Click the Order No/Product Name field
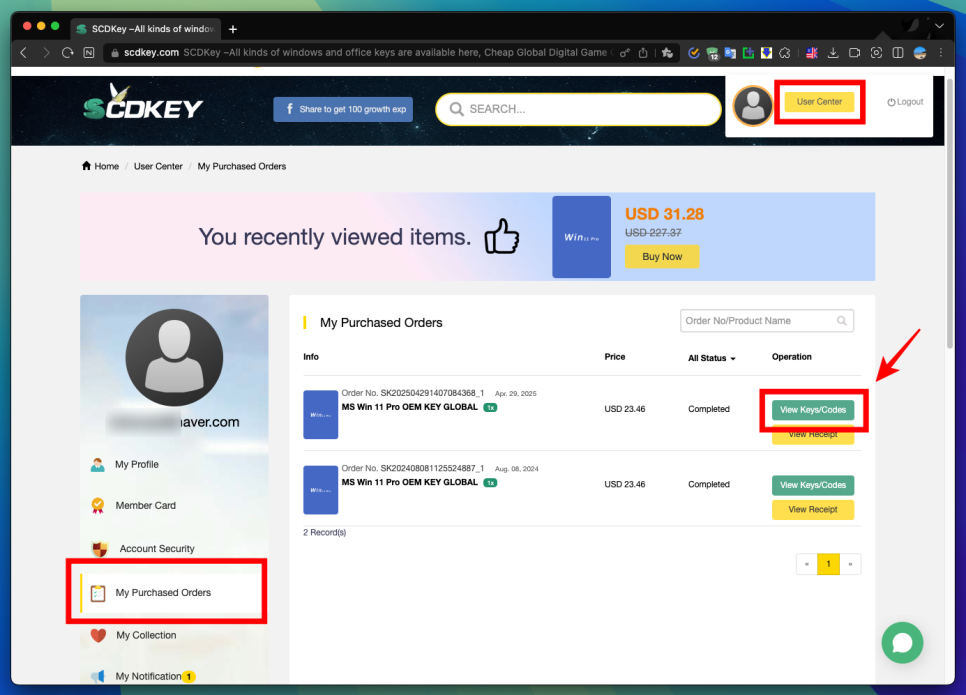Image resolution: width=966 pixels, height=695 pixels. point(766,320)
